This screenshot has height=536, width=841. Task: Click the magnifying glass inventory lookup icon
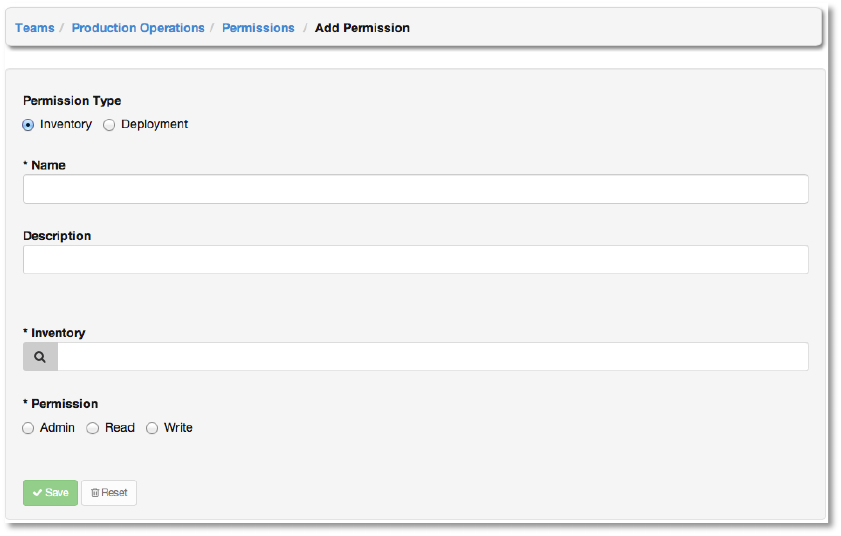40,357
